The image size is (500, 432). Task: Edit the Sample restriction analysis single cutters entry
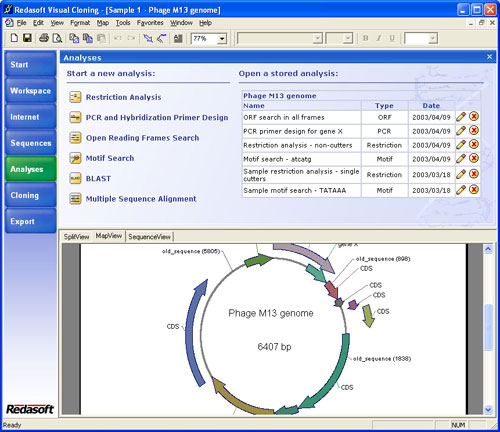(x=461, y=174)
